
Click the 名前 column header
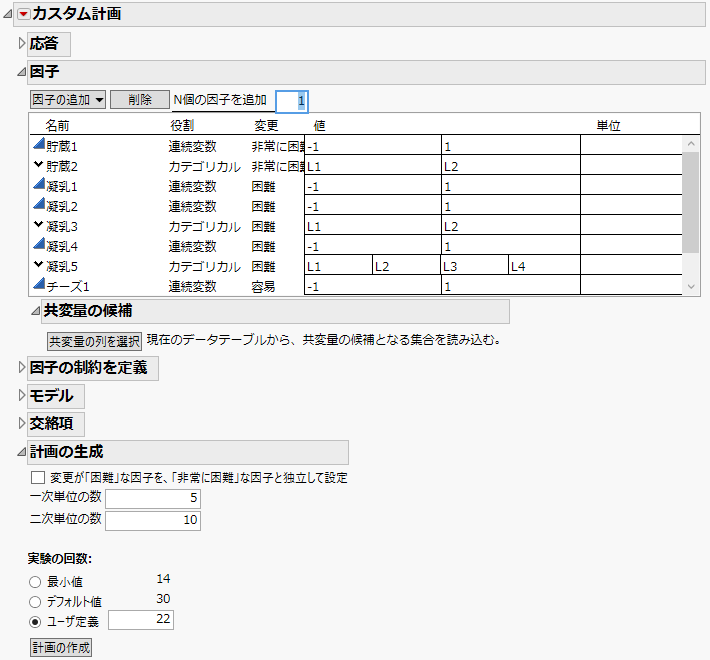57,125
